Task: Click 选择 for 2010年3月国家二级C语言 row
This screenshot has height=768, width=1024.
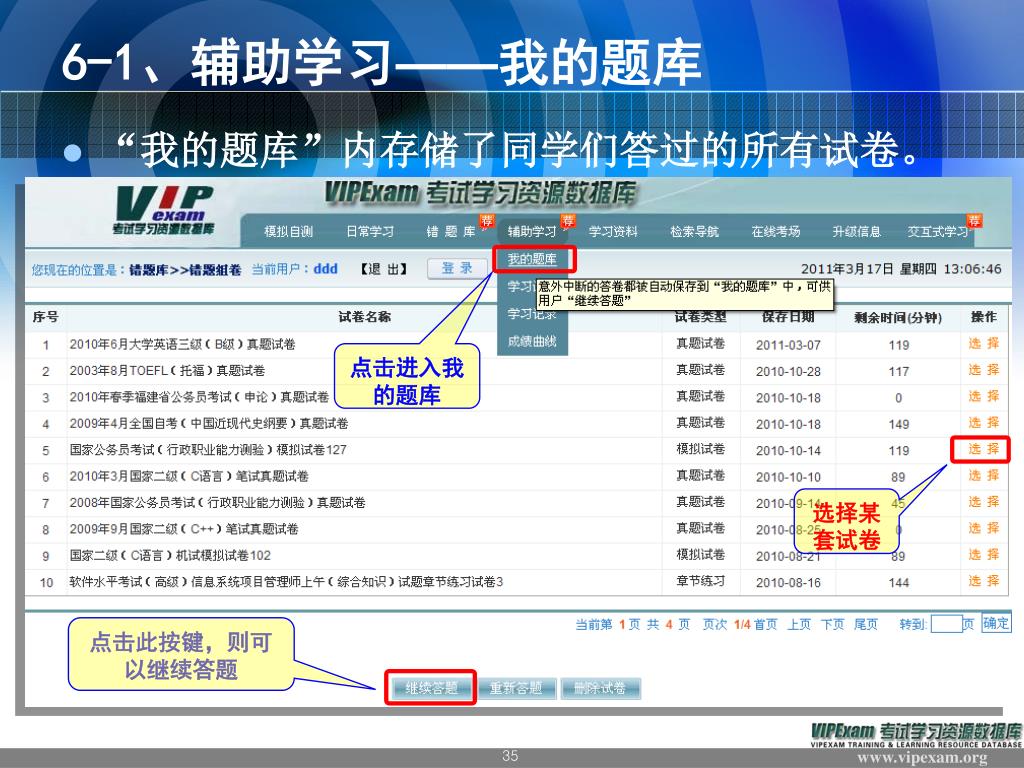Action: pos(984,475)
